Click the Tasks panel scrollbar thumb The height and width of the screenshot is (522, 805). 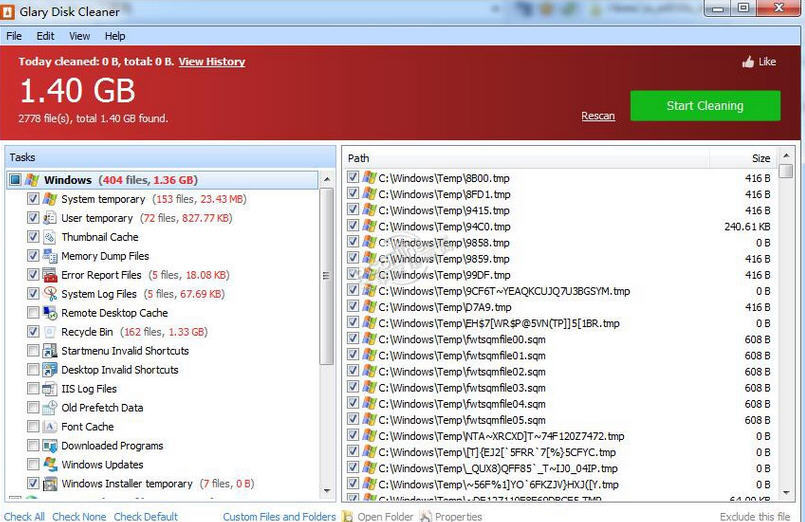pyautogui.click(x=327, y=276)
